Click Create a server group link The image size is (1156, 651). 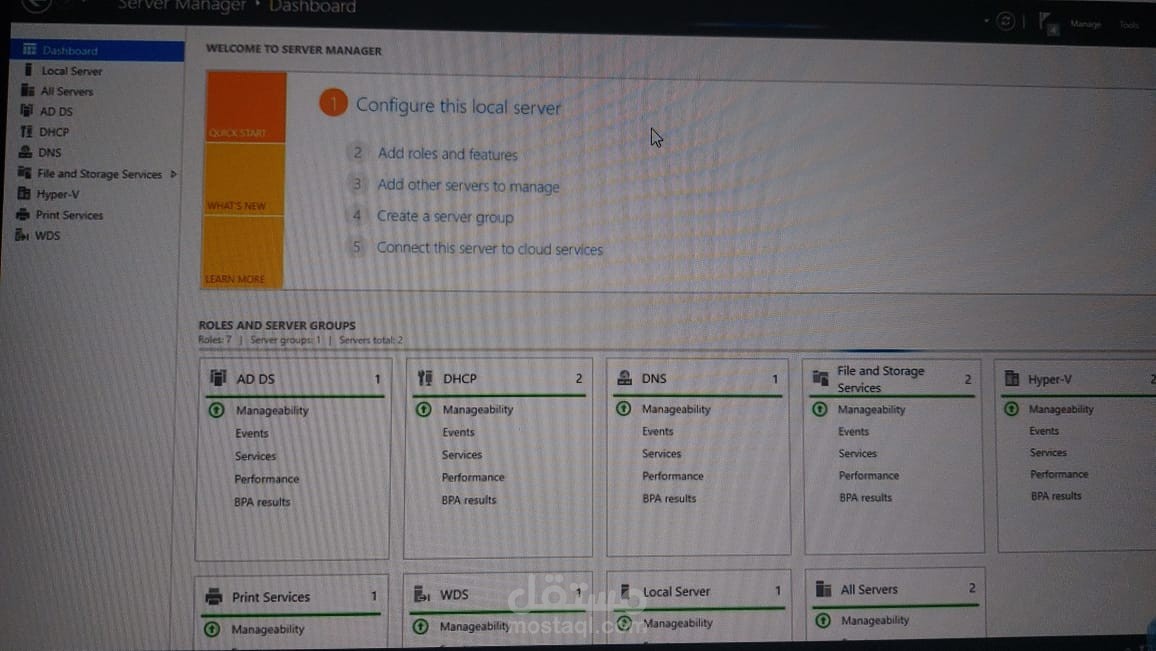445,217
